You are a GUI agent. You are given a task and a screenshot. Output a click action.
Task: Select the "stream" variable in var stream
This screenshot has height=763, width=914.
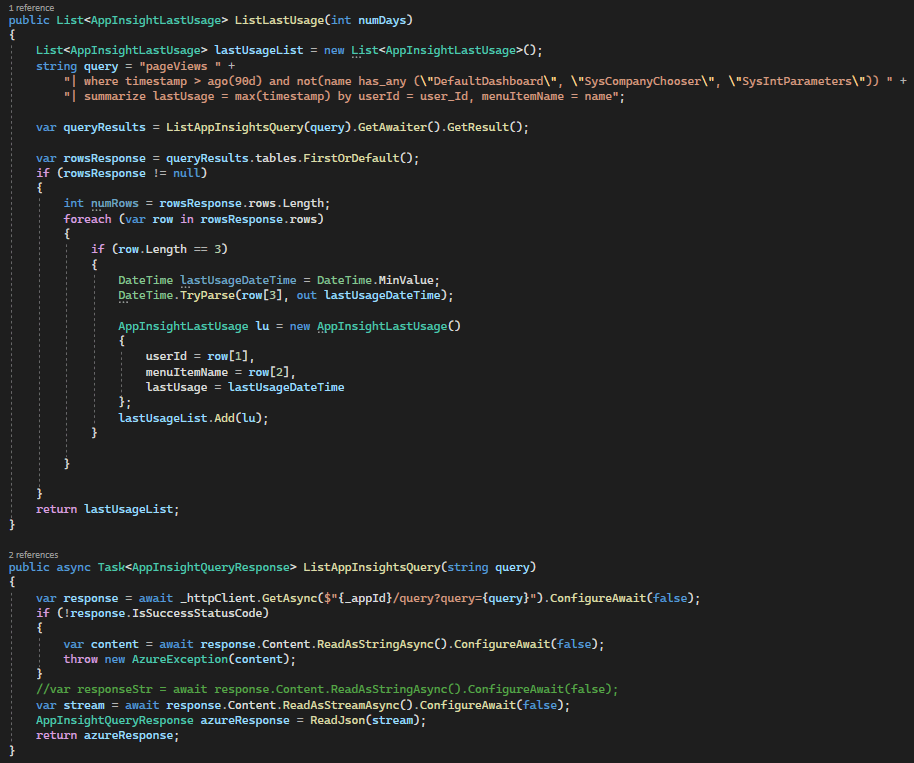click(84, 706)
